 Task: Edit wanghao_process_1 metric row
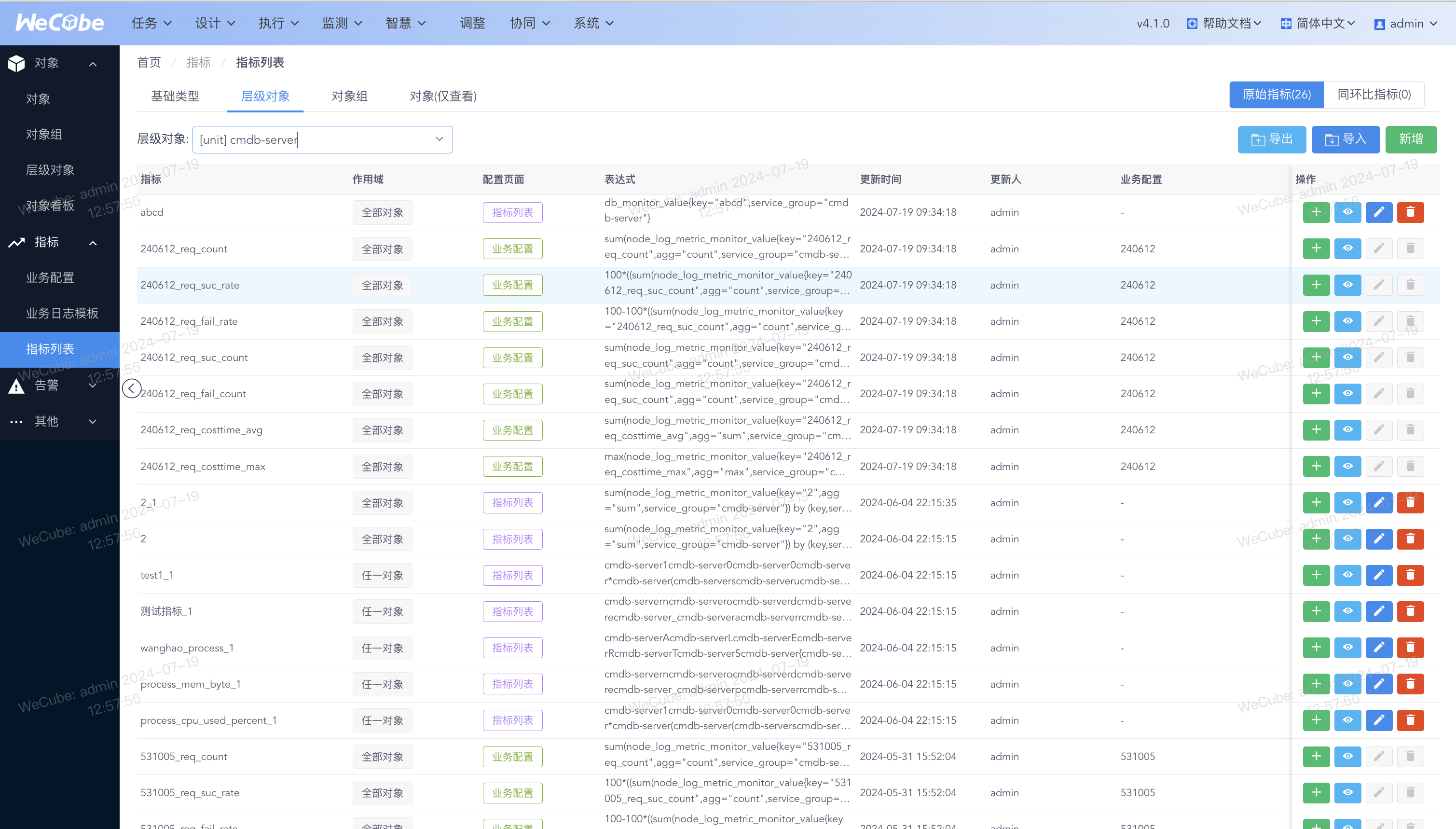point(1379,648)
